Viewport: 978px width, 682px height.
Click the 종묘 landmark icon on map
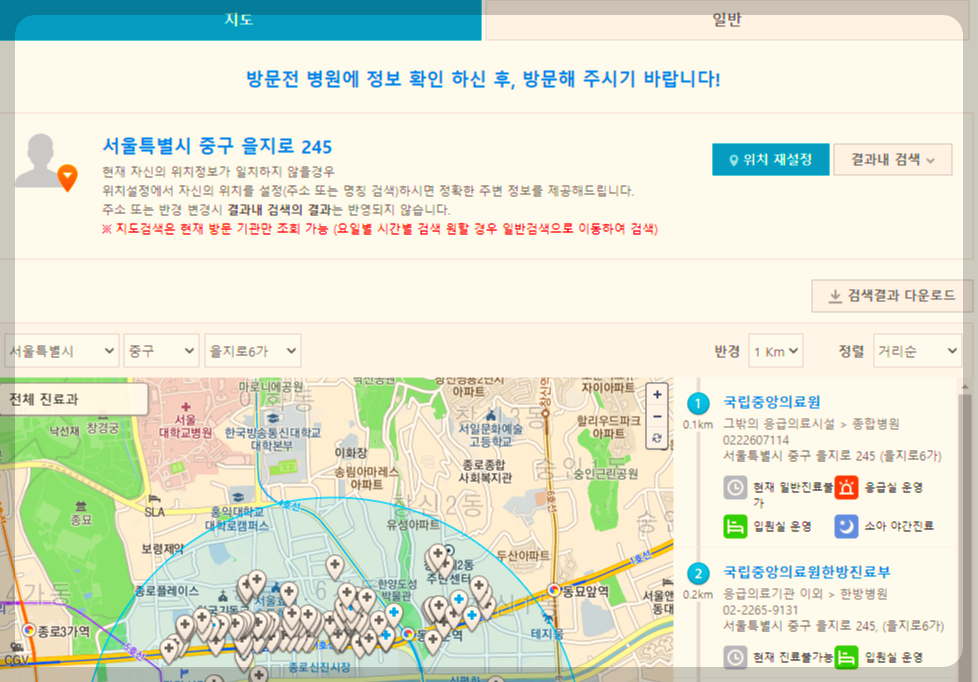80,505
